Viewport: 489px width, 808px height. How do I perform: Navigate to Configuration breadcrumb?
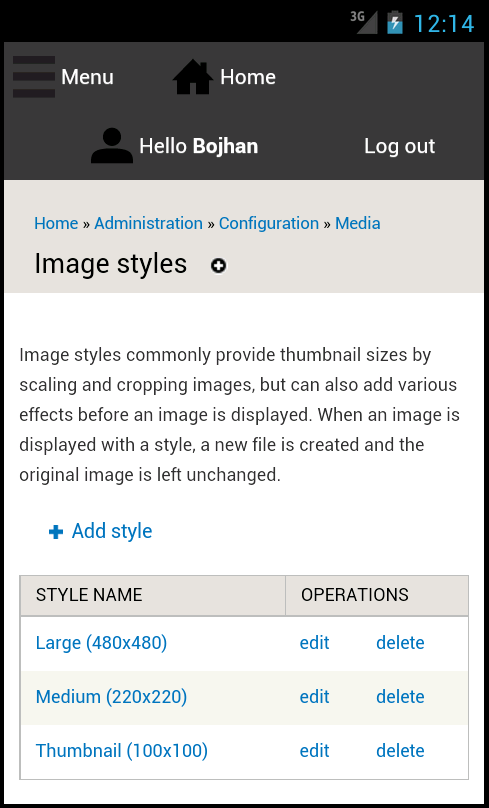(269, 223)
